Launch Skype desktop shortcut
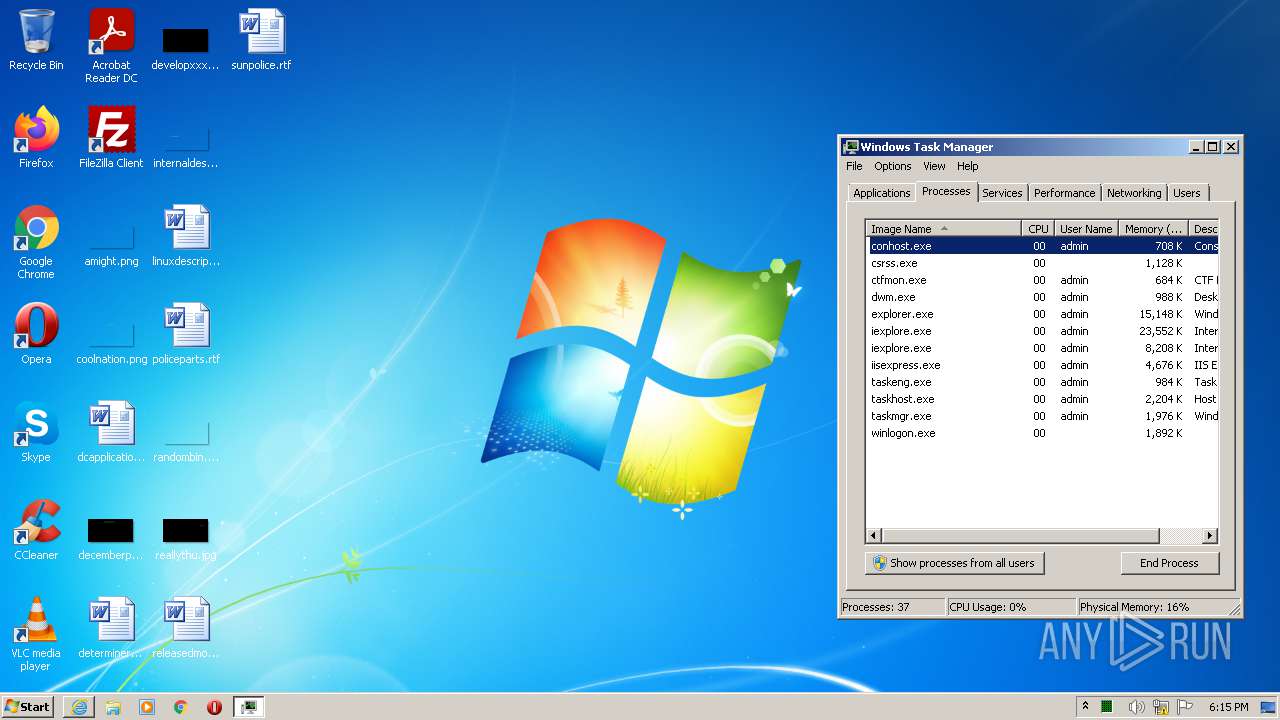The image size is (1280, 720). click(36, 432)
